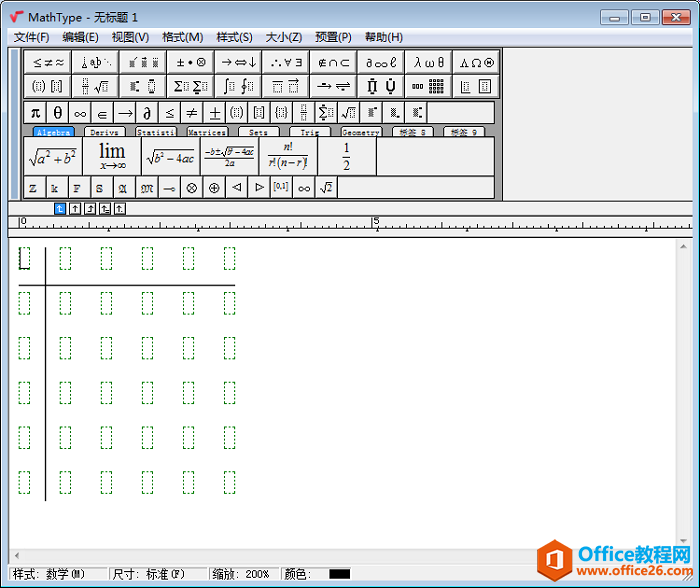Insert square root template from small bar

click(x=349, y=113)
